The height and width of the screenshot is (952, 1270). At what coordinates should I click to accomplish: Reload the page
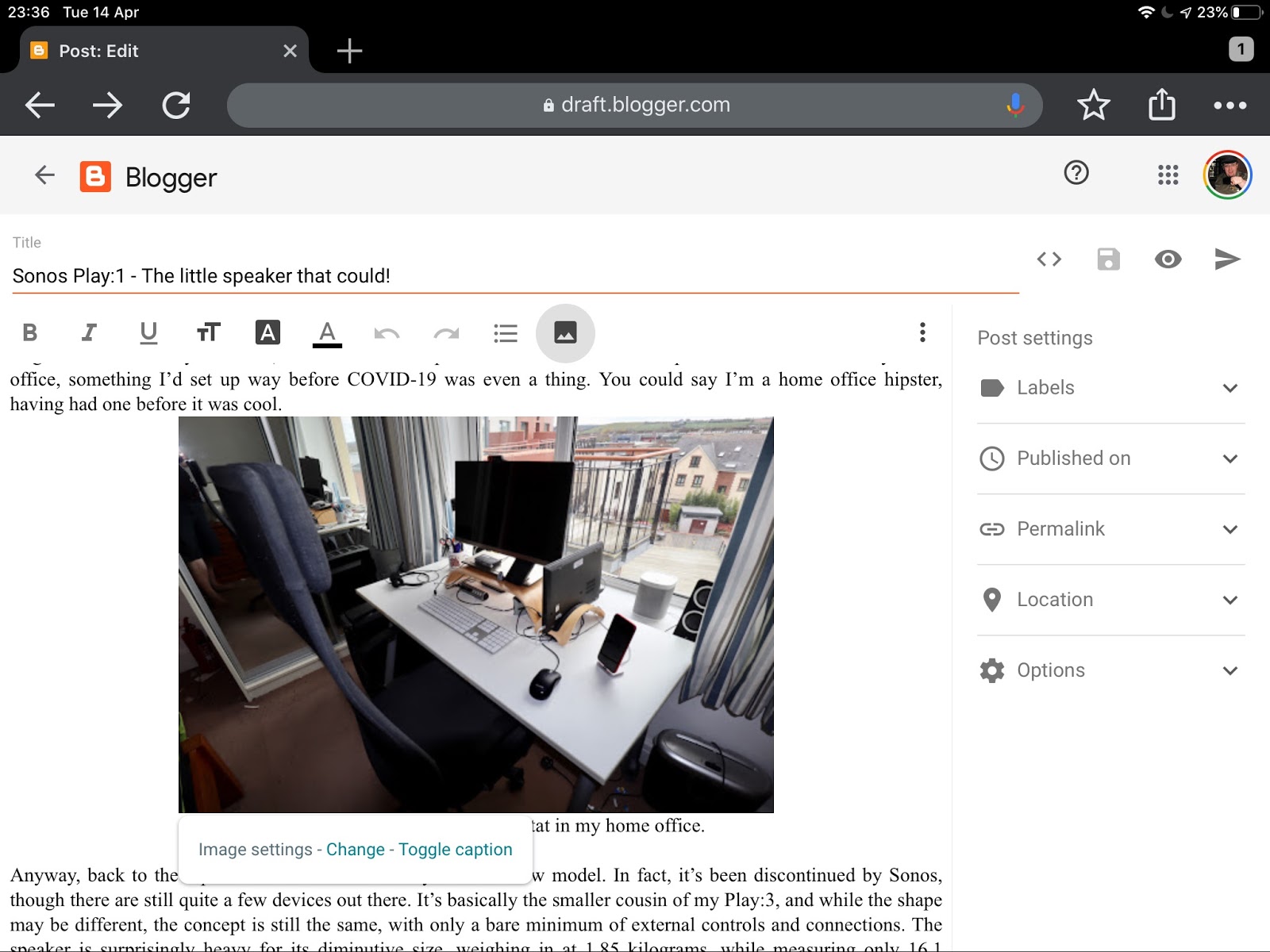pyautogui.click(x=175, y=105)
